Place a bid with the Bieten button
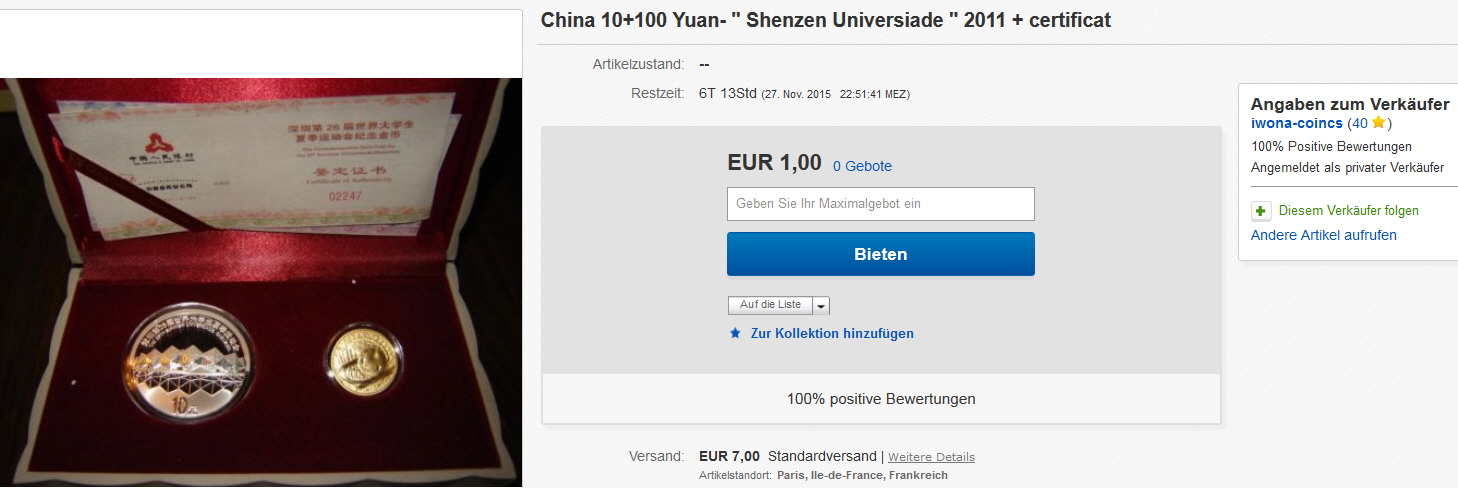 tap(880, 254)
